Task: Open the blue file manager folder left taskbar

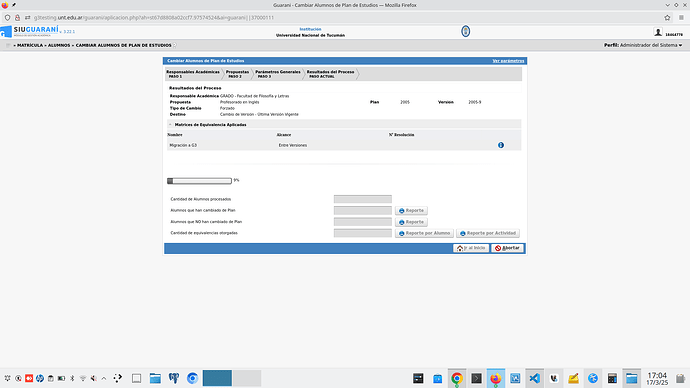Action: pos(155,378)
